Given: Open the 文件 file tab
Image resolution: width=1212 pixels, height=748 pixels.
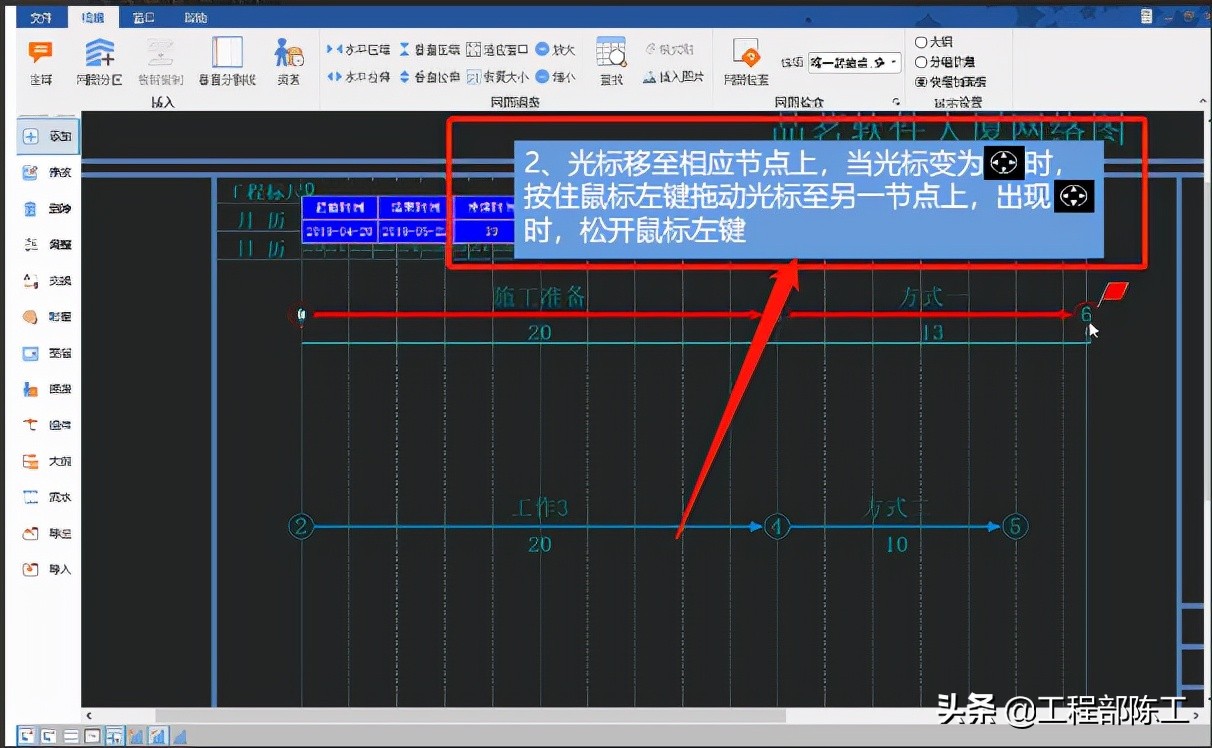Looking at the screenshot, I should [40, 18].
